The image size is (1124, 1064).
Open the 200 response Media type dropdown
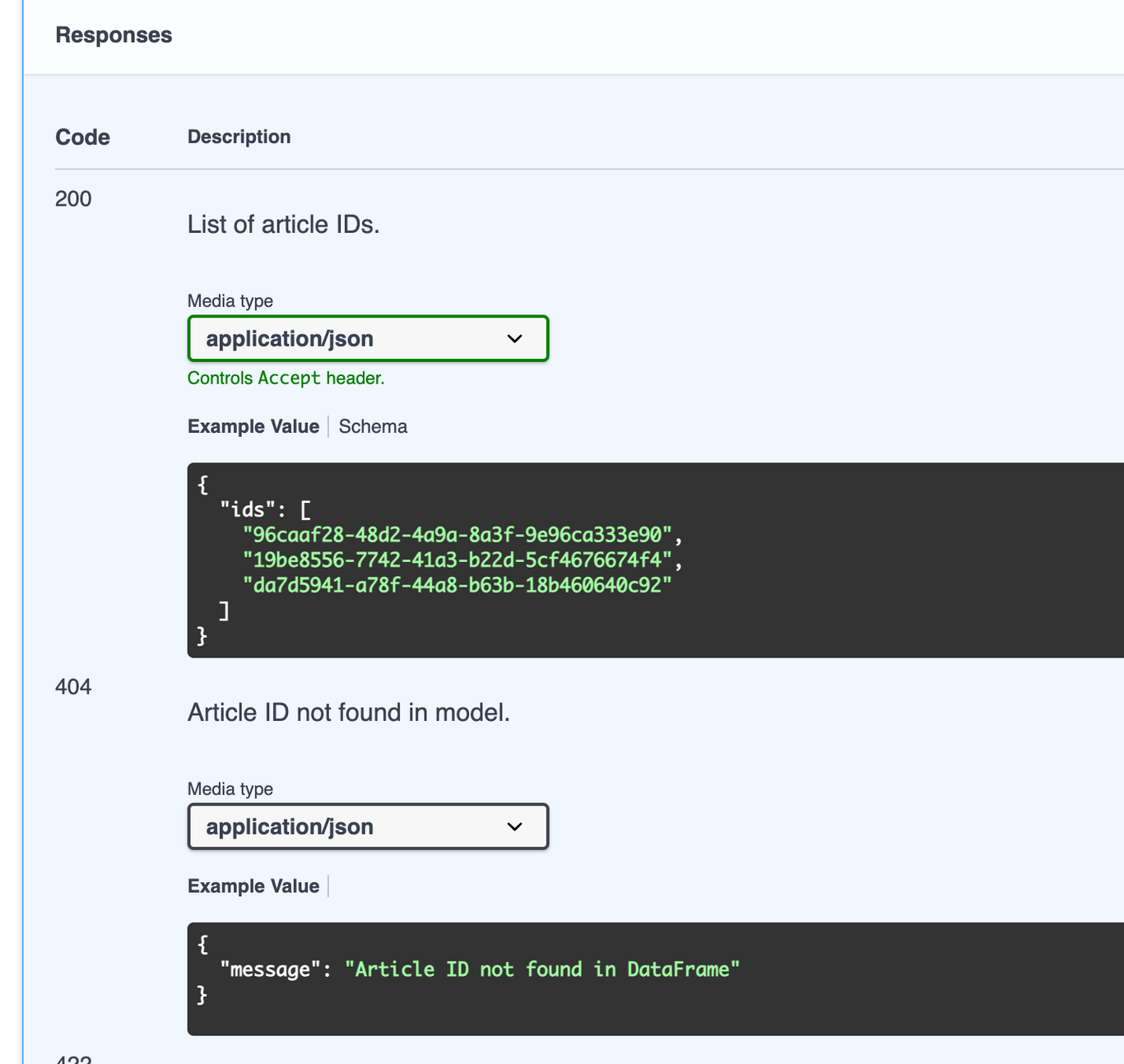[x=367, y=338]
